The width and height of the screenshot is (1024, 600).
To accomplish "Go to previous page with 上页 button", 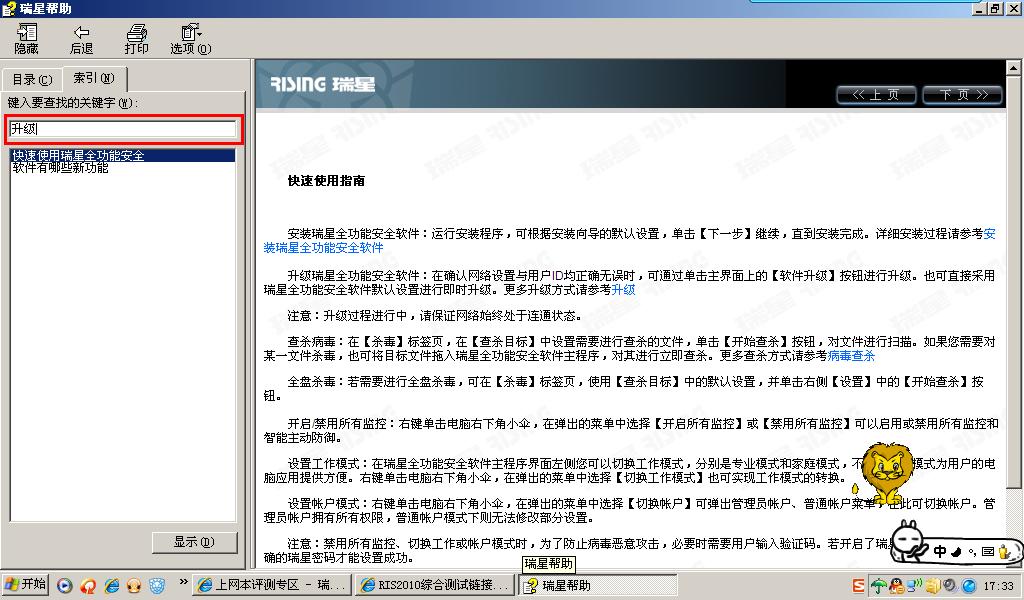I will pos(876,95).
